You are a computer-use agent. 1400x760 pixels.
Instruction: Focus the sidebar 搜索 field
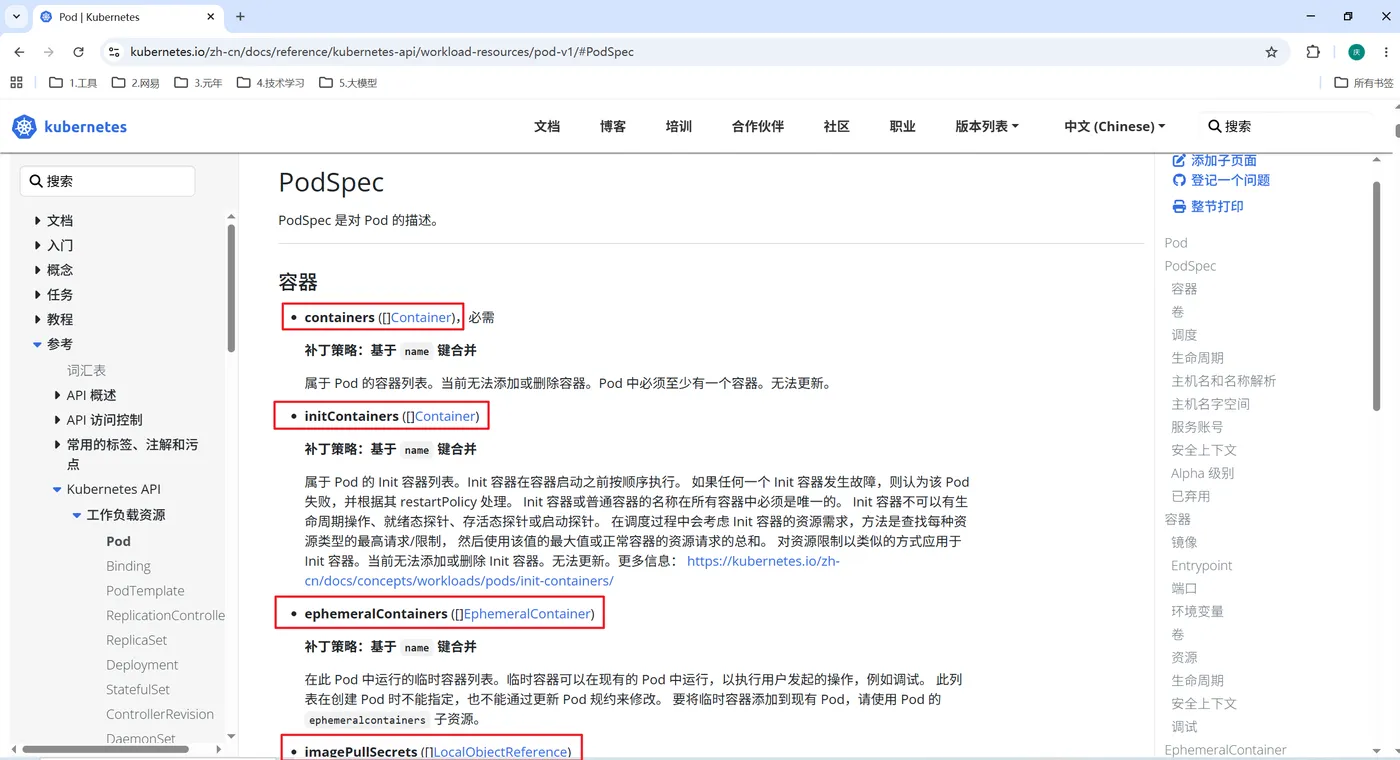[107, 181]
